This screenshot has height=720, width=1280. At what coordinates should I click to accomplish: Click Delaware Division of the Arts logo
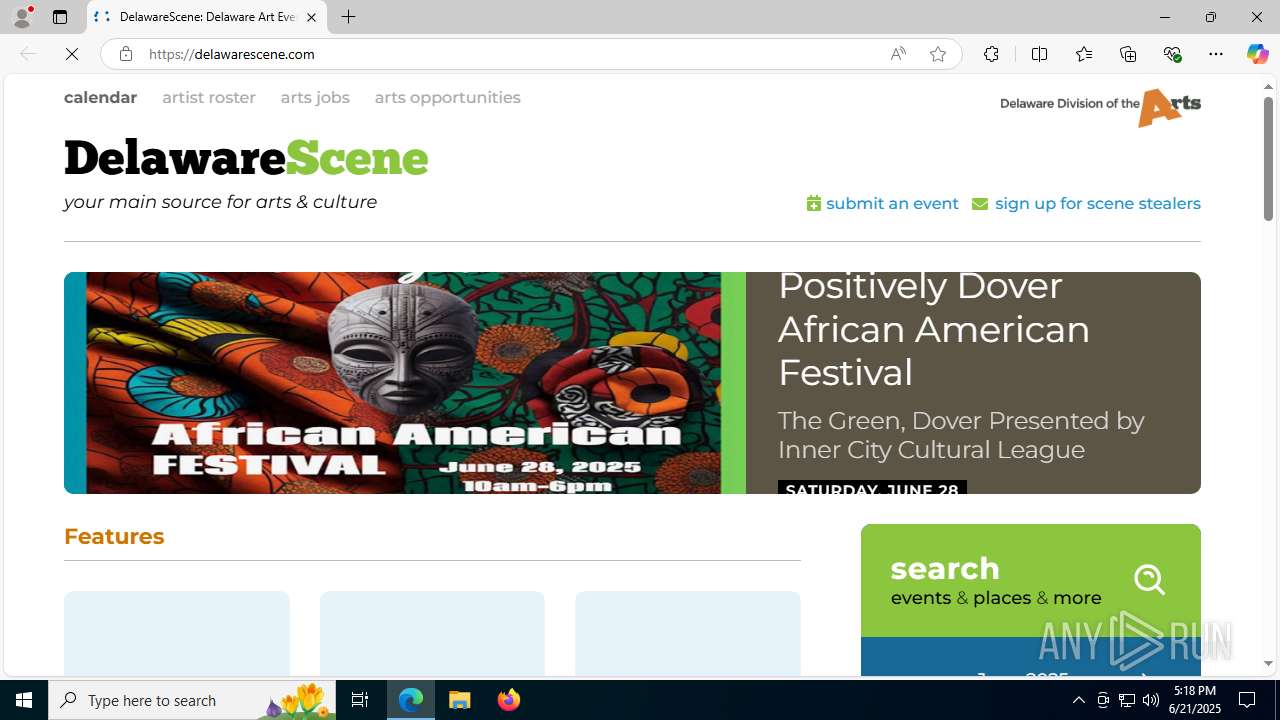1100,107
